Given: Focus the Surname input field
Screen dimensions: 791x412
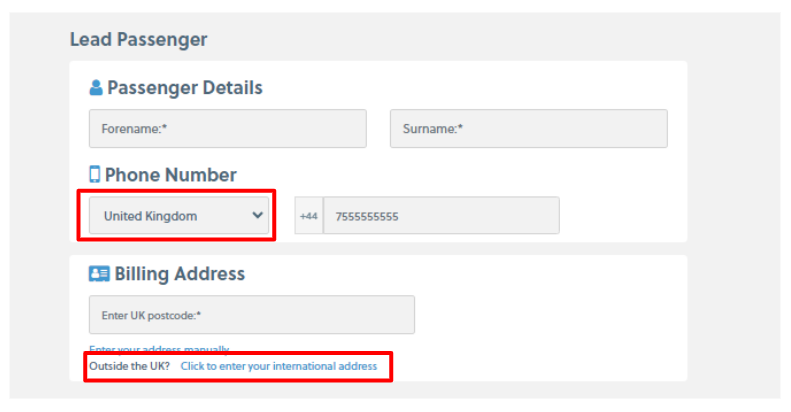Looking at the screenshot, I should tap(528, 129).
